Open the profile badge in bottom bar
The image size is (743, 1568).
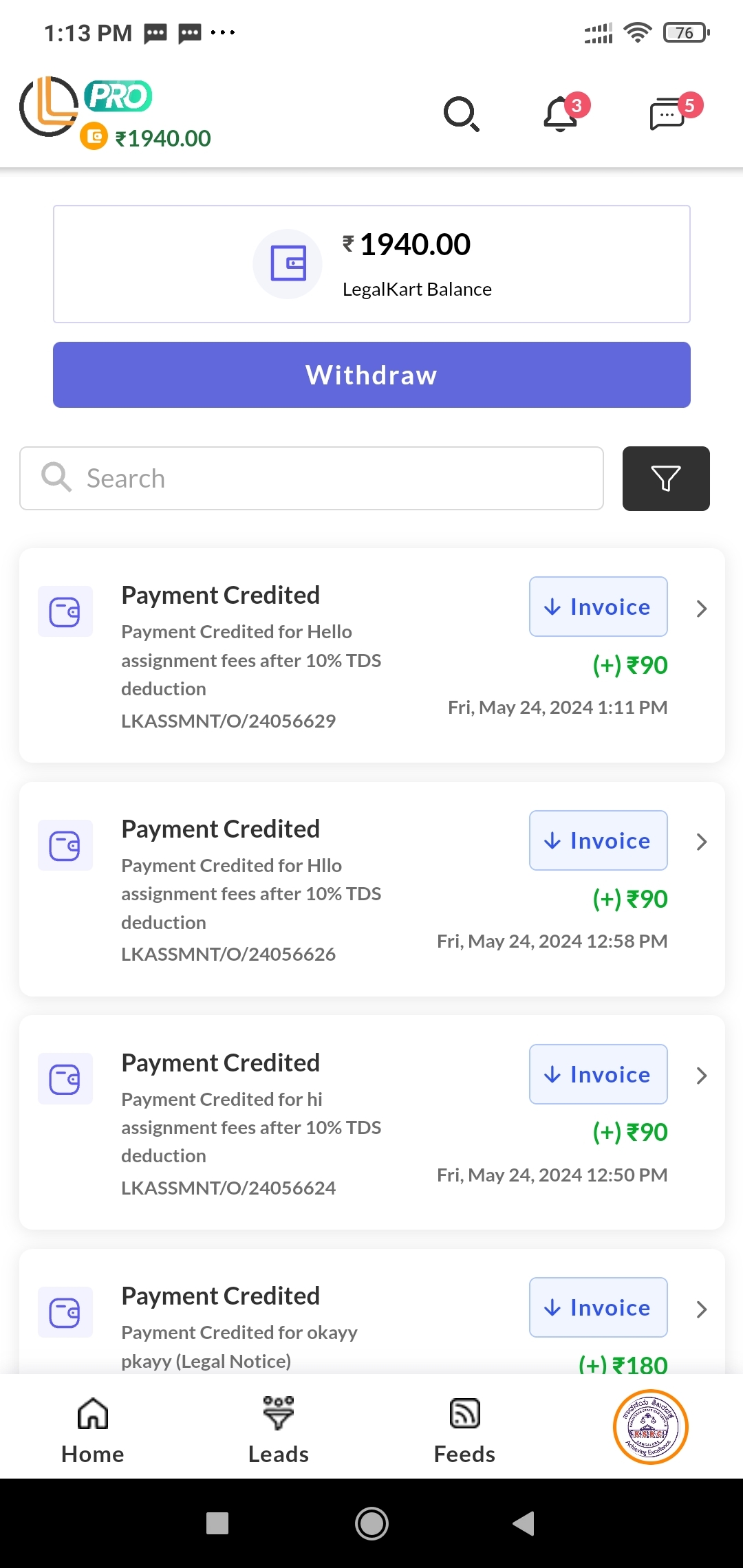pyautogui.click(x=650, y=1427)
